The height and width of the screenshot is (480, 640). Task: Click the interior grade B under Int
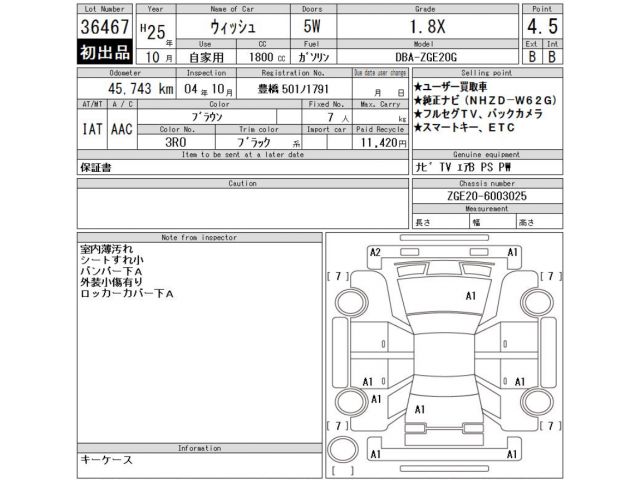pyautogui.click(x=552, y=57)
